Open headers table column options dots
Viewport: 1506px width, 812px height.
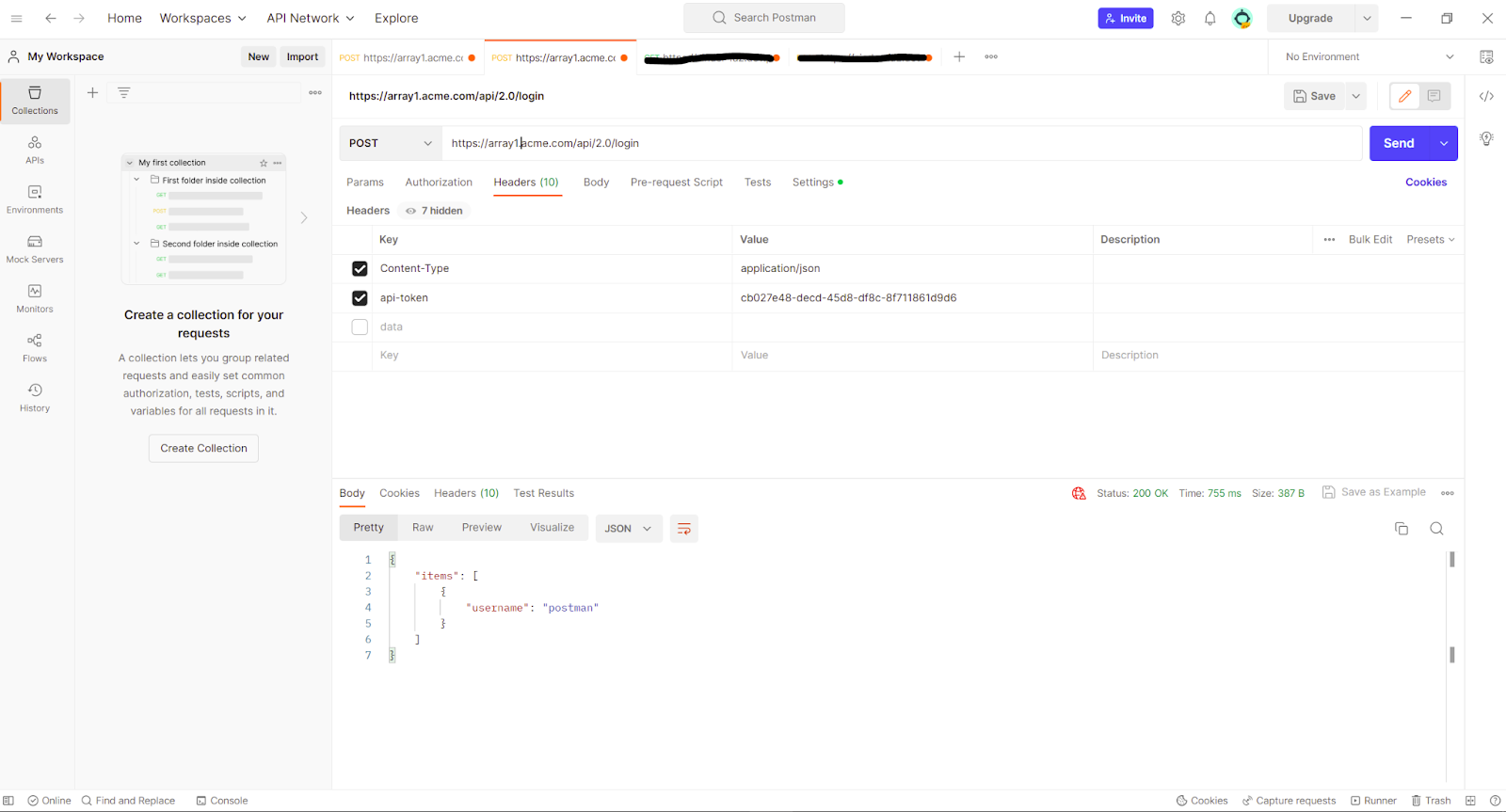point(1329,240)
